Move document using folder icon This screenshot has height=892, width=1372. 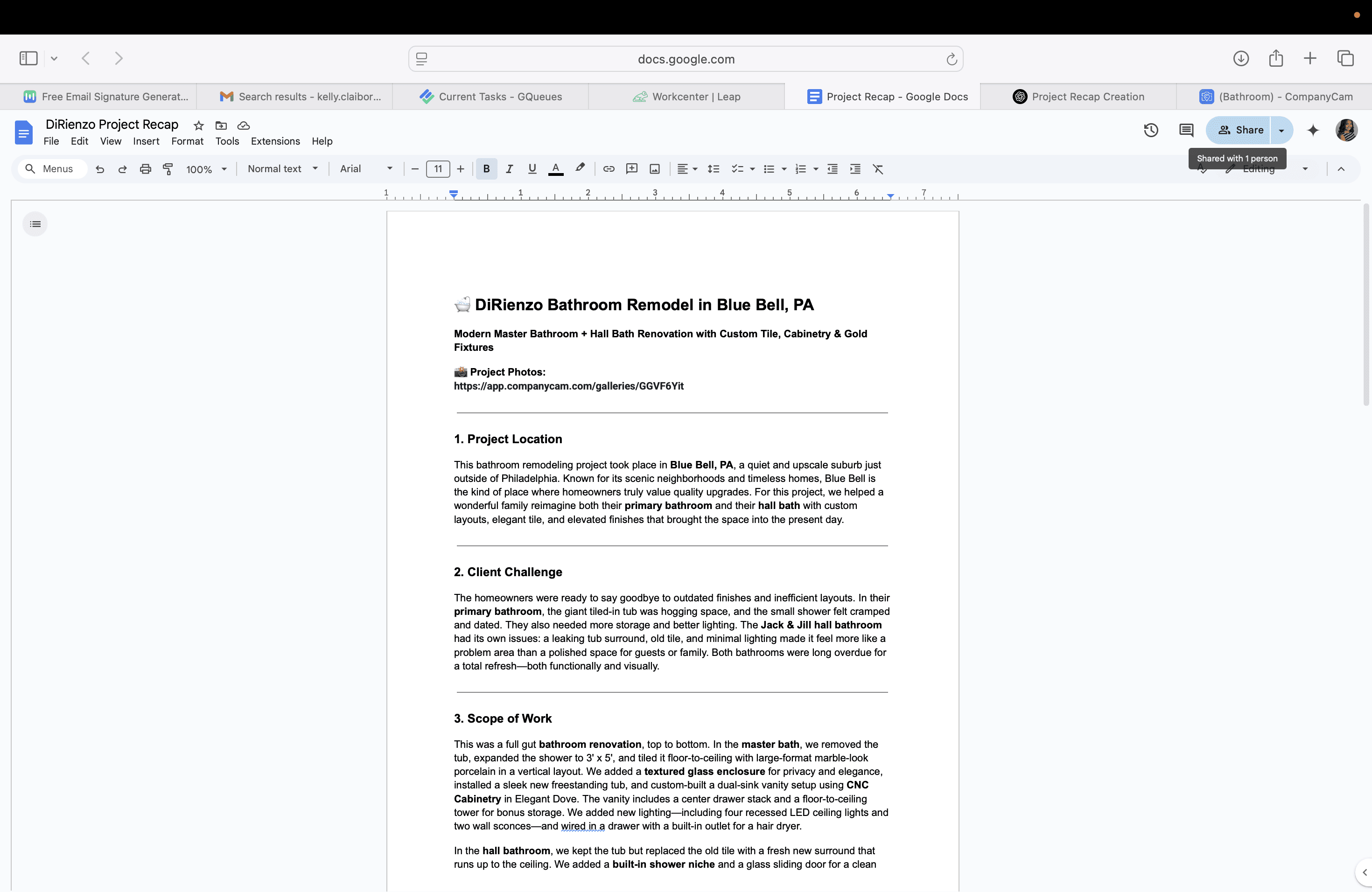pos(221,125)
